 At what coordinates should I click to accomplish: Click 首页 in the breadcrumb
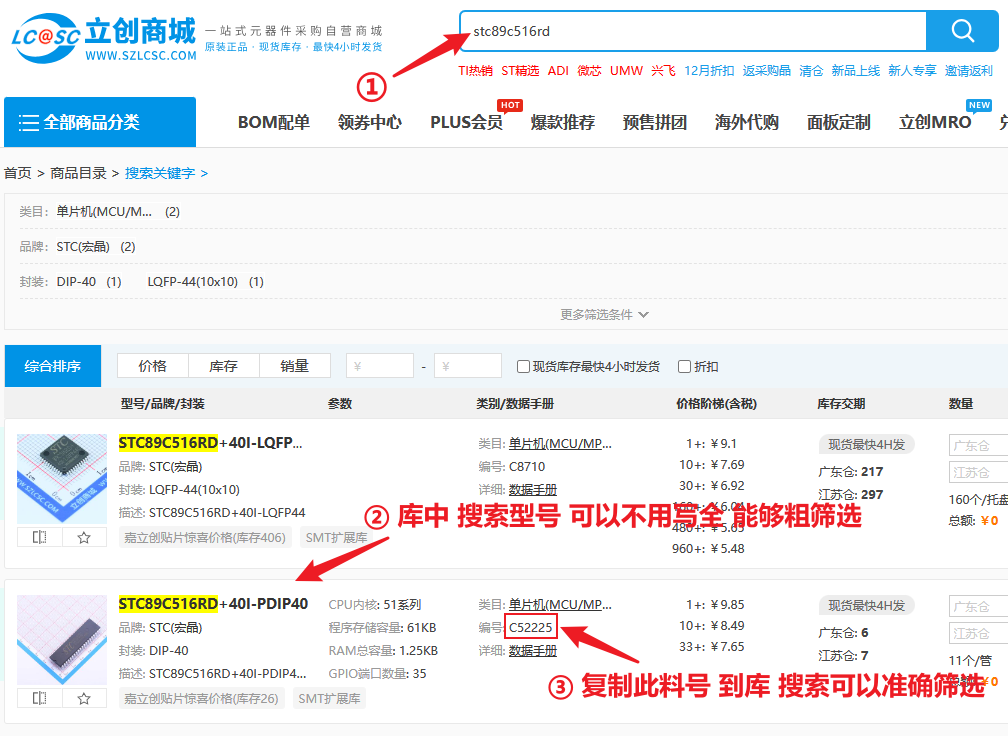coord(17,173)
